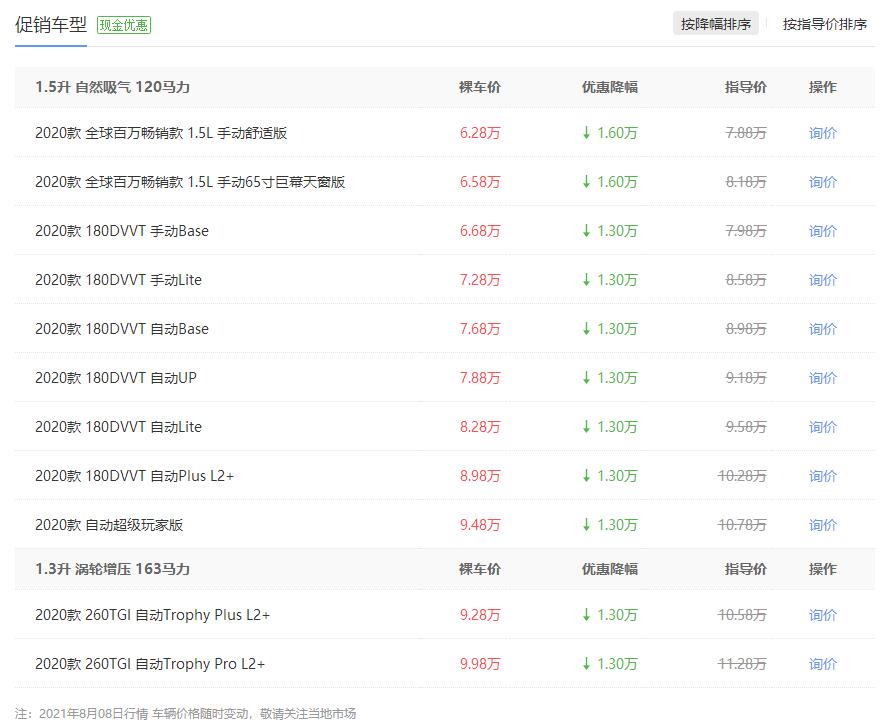Click 询价 for 手动65寸巨幕天窗版

tap(823, 182)
